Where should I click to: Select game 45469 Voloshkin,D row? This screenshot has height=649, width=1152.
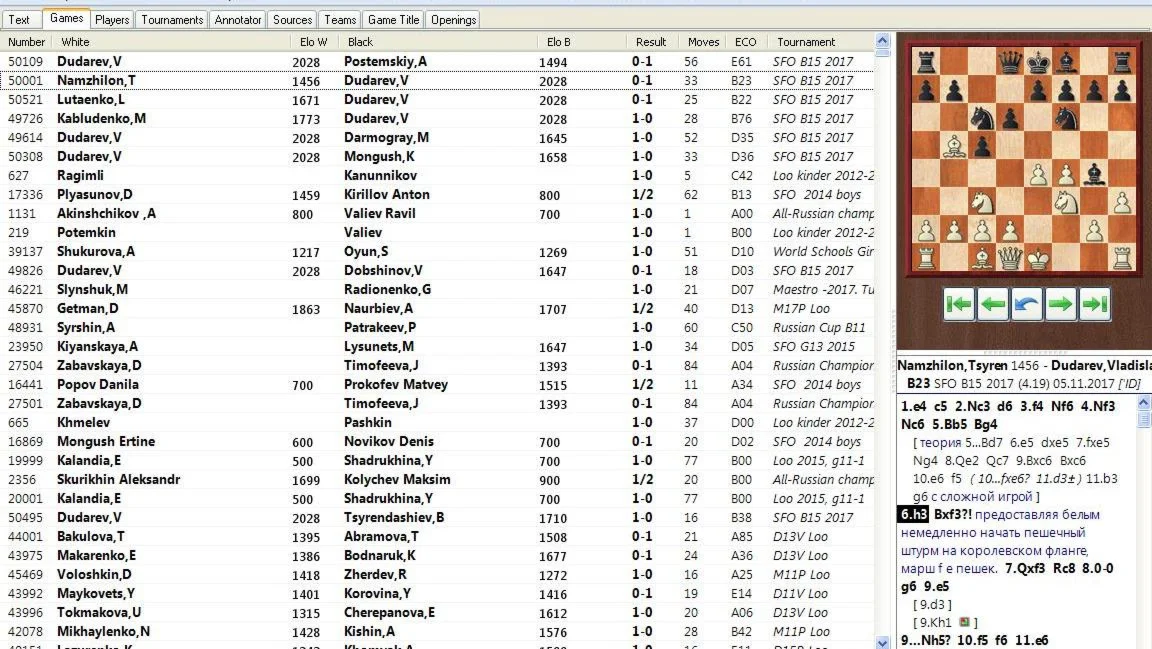[437, 575]
